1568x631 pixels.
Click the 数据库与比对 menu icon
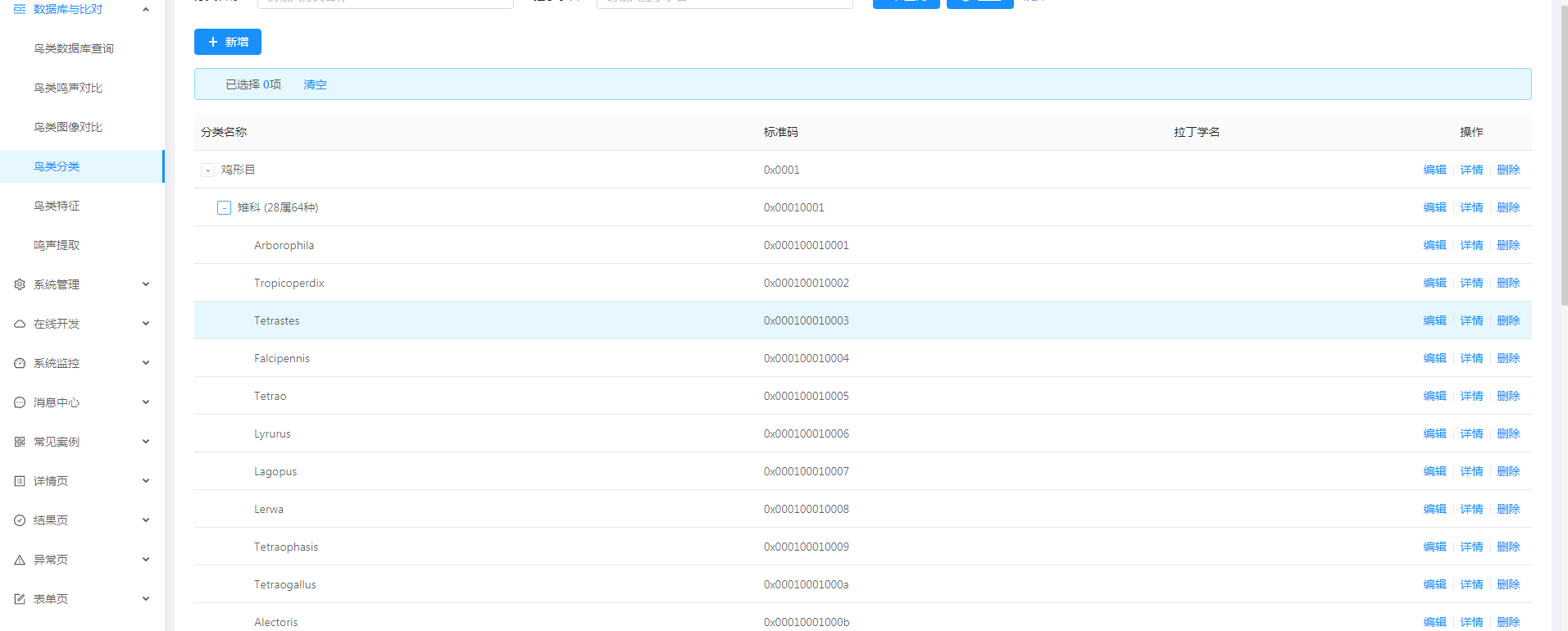click(20, 9)
